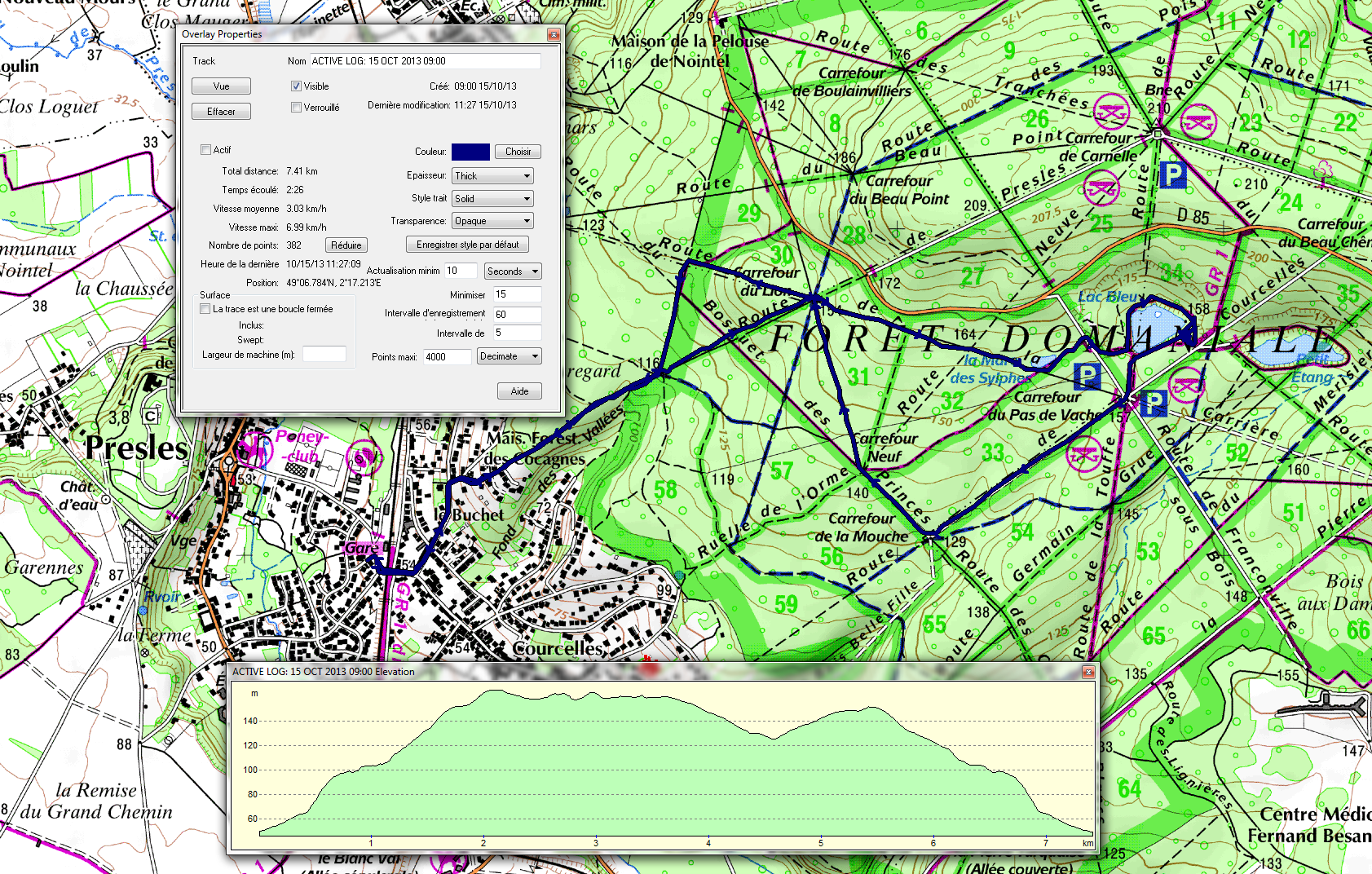Click Enregistrer style par défaut button
The width and height of the screenshot is (1372, 874).
(467, 245)
